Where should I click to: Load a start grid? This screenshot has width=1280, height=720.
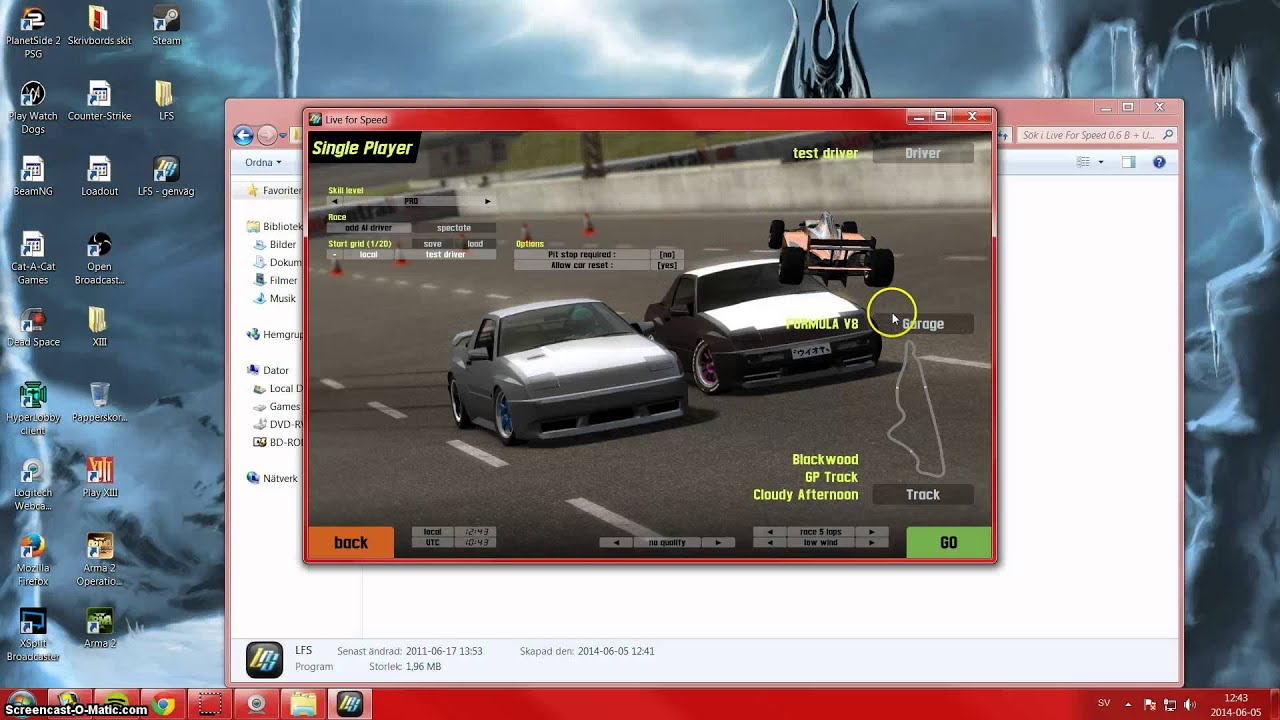pos(475,244)
